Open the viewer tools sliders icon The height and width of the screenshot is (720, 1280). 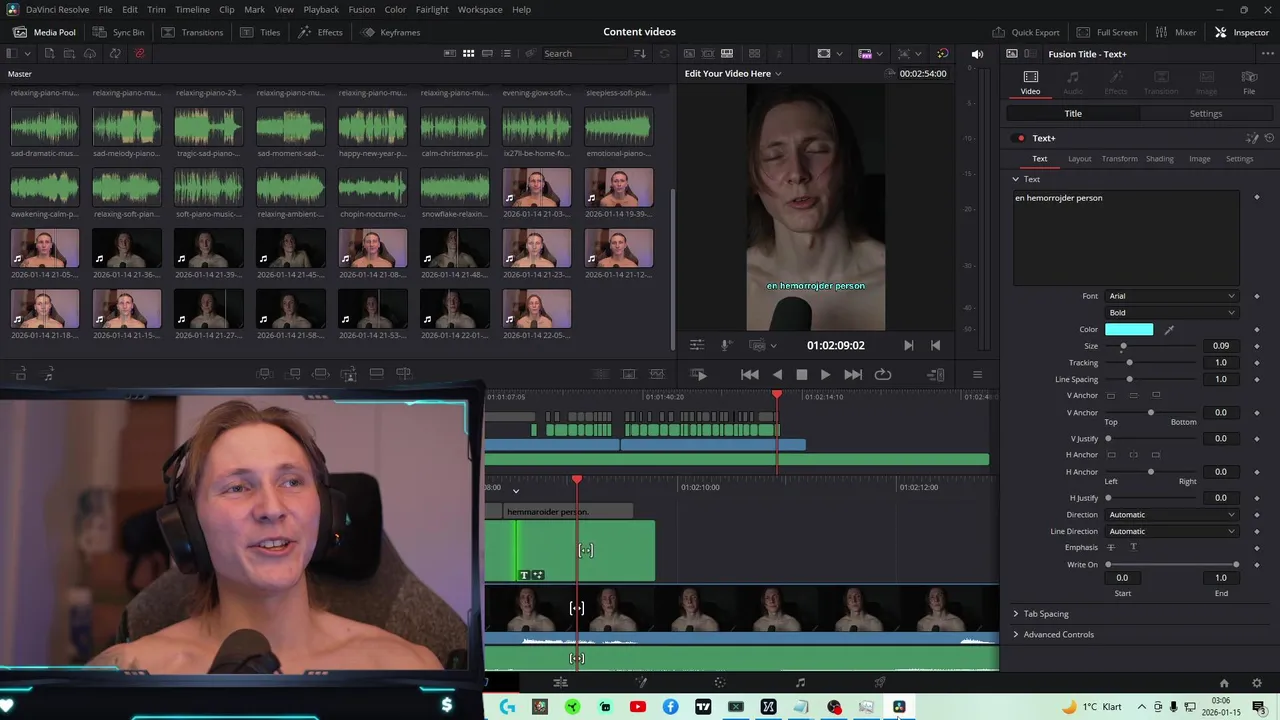[x=697, y=345]
